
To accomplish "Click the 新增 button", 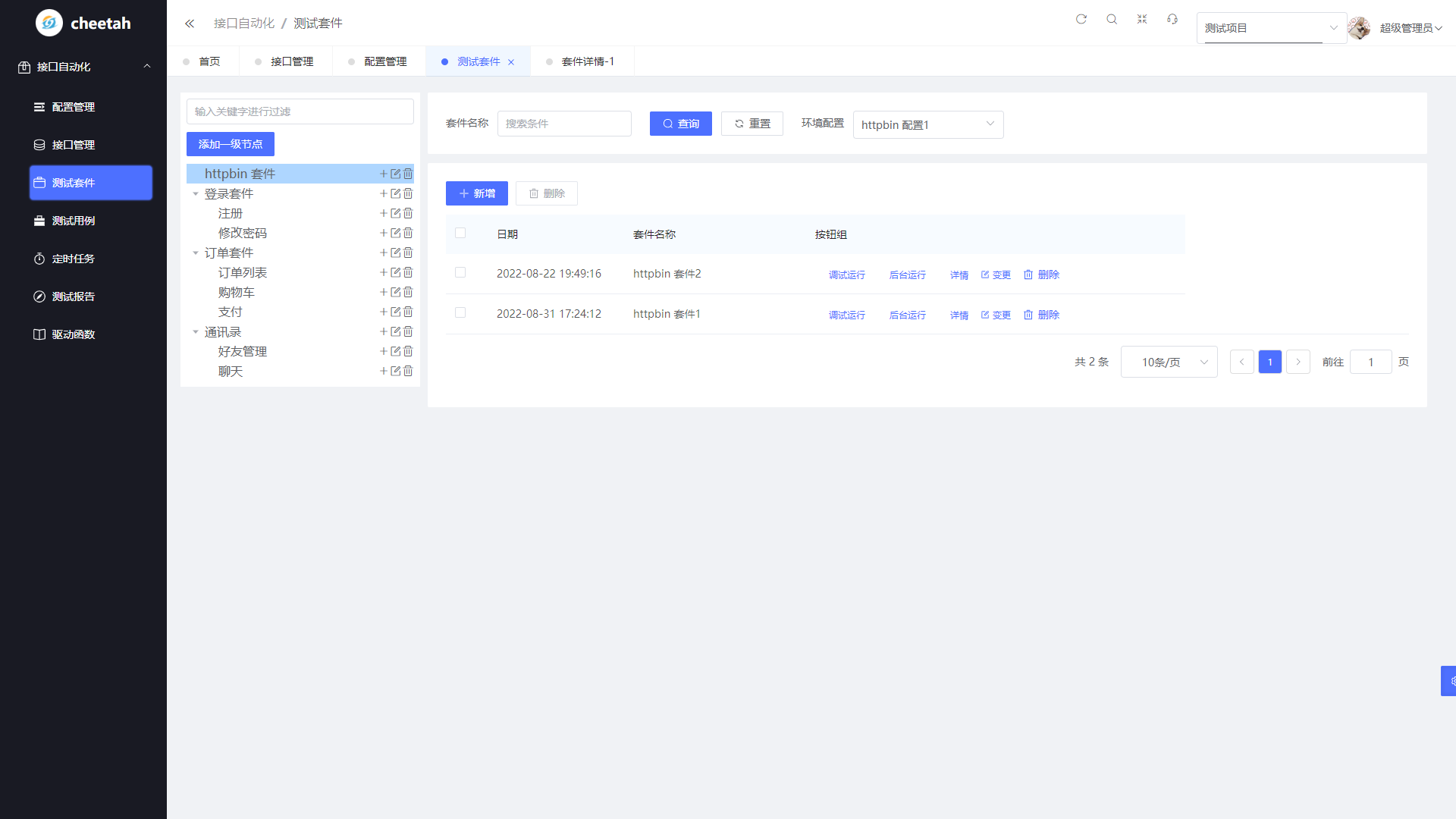I will [x=477, y=193].
